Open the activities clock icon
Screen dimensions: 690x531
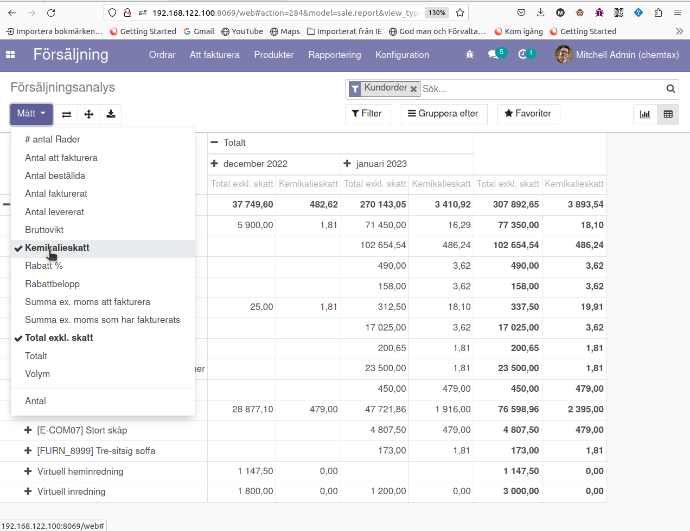(x=524, y=55)
